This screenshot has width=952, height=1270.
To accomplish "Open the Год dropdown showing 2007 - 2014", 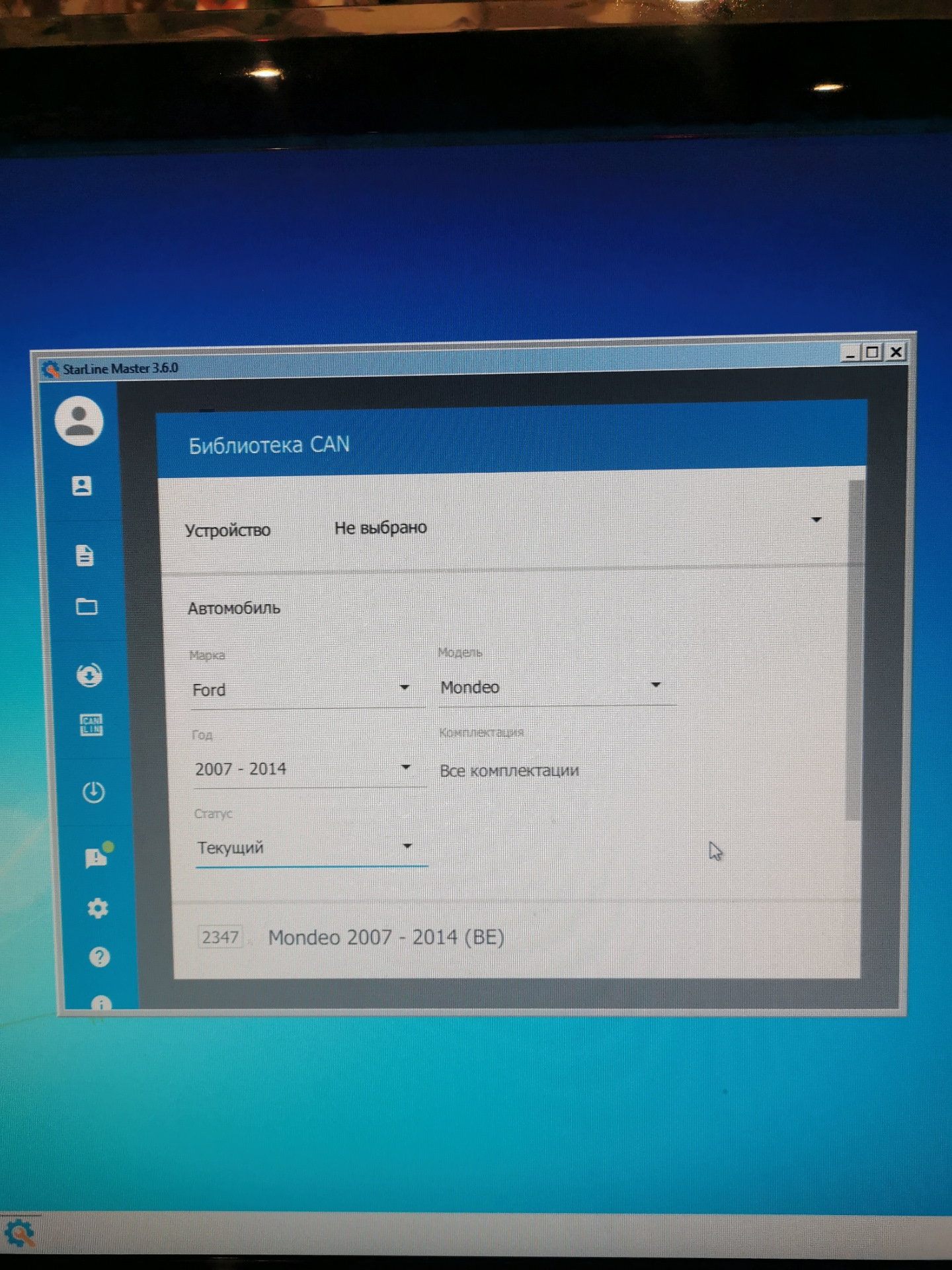I will (x=309, y=769).
